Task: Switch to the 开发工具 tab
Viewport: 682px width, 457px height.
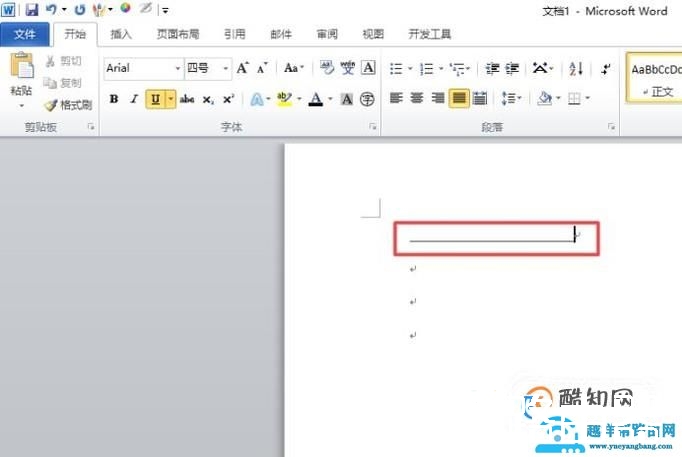Action: [x=430, y=34]
